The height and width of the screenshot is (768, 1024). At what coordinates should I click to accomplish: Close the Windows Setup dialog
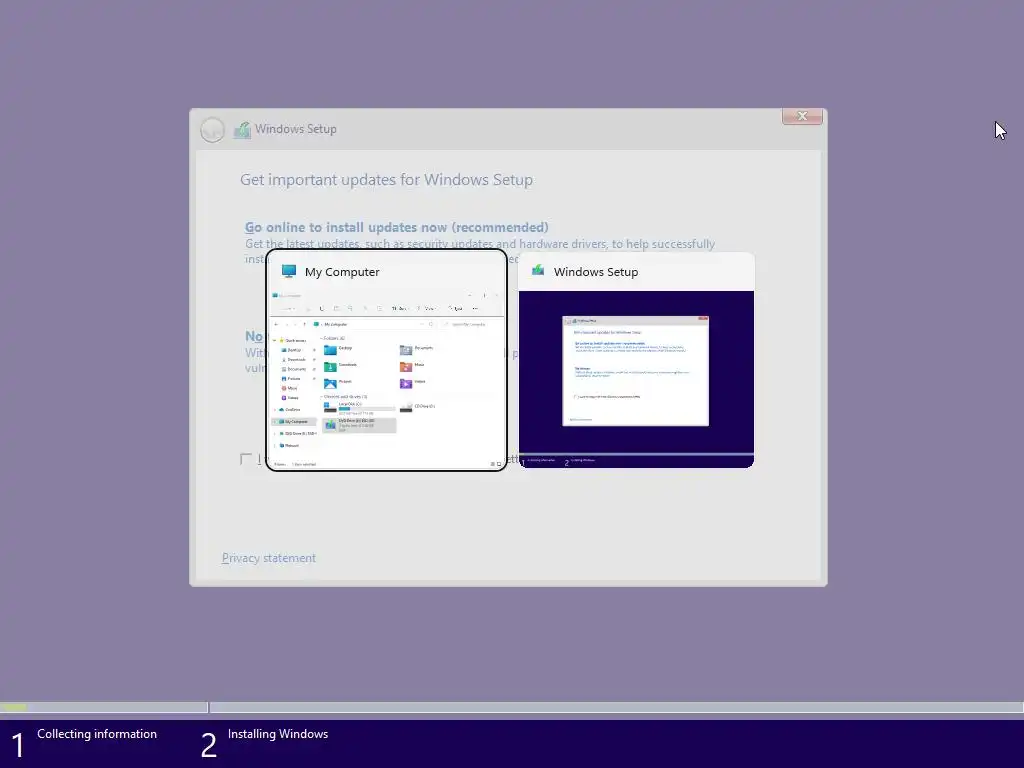click(802, 116)
